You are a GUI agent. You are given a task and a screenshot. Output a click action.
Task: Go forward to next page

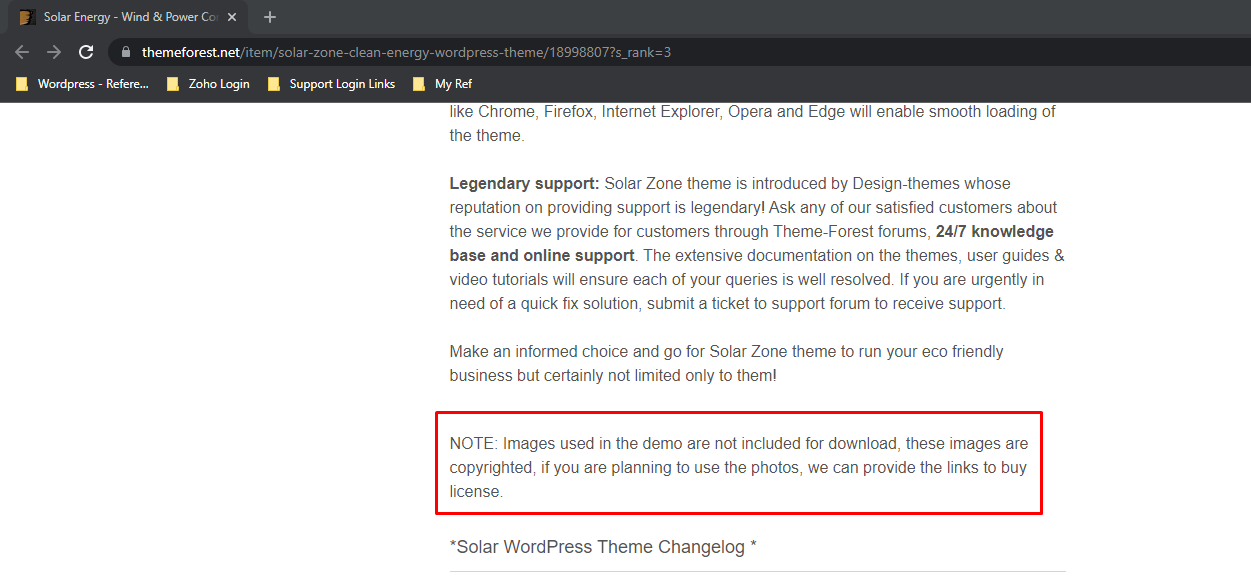(x=54, y=52)
